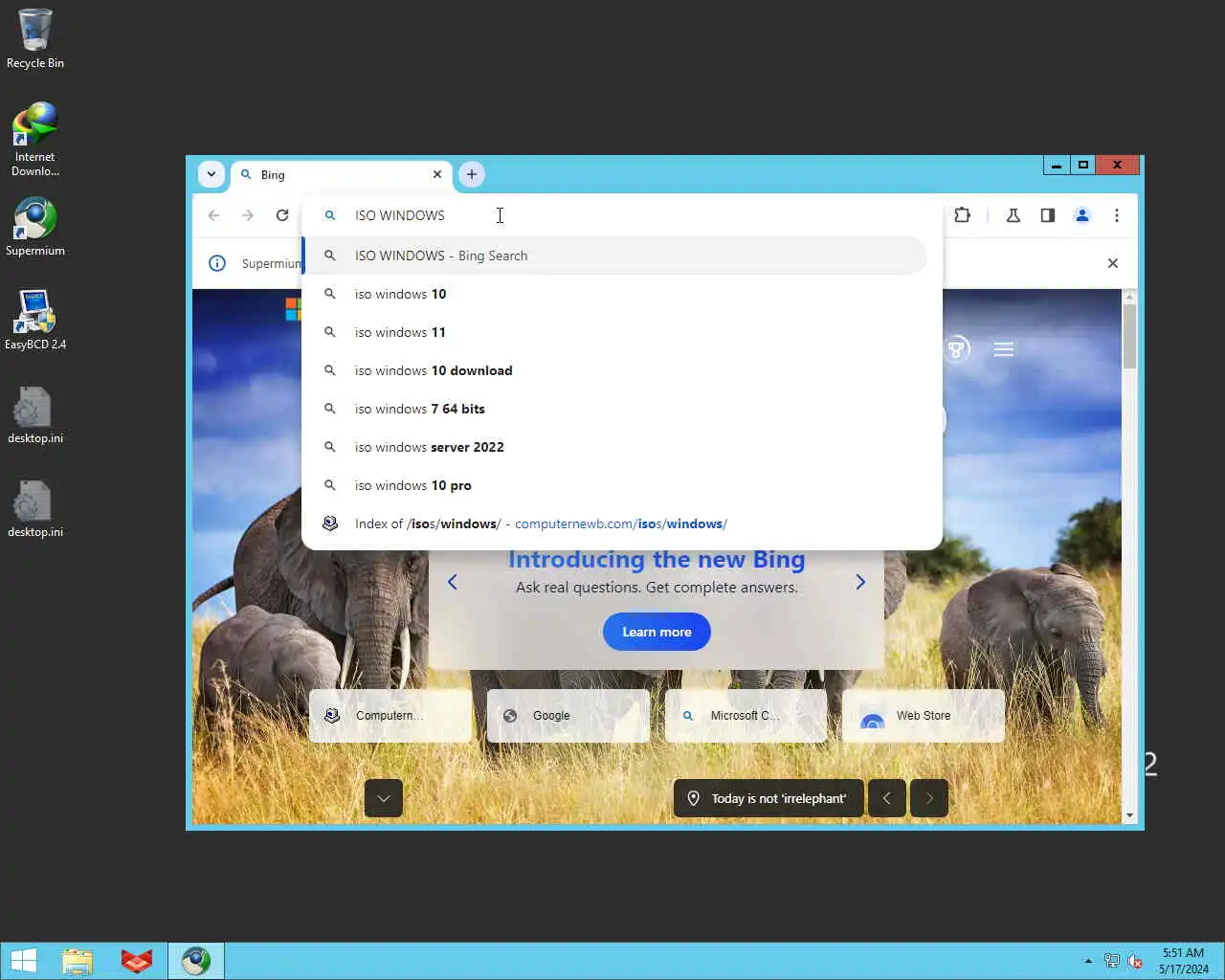Select the Bing tab
This screenshot has height=980, width=1225.
point(342,174)
